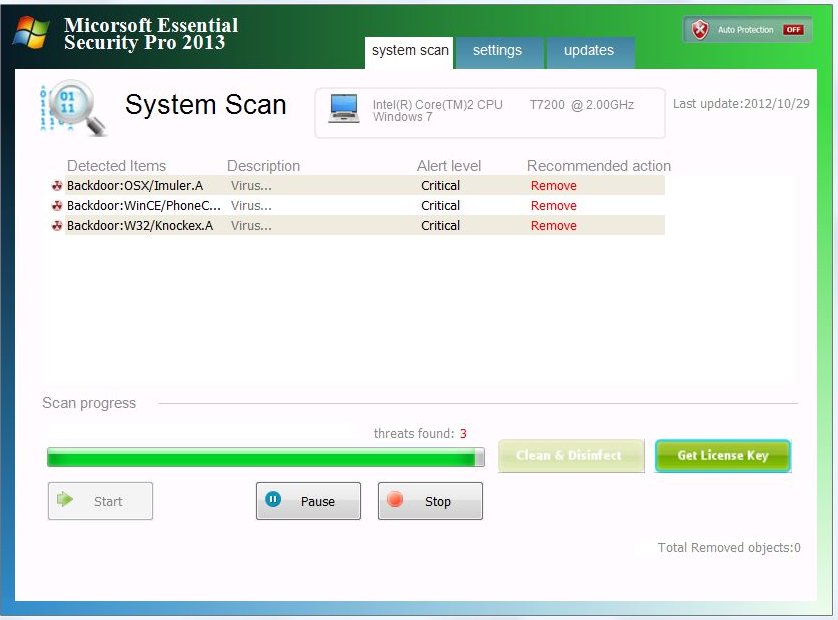Switch to the system scan tab

409,52
